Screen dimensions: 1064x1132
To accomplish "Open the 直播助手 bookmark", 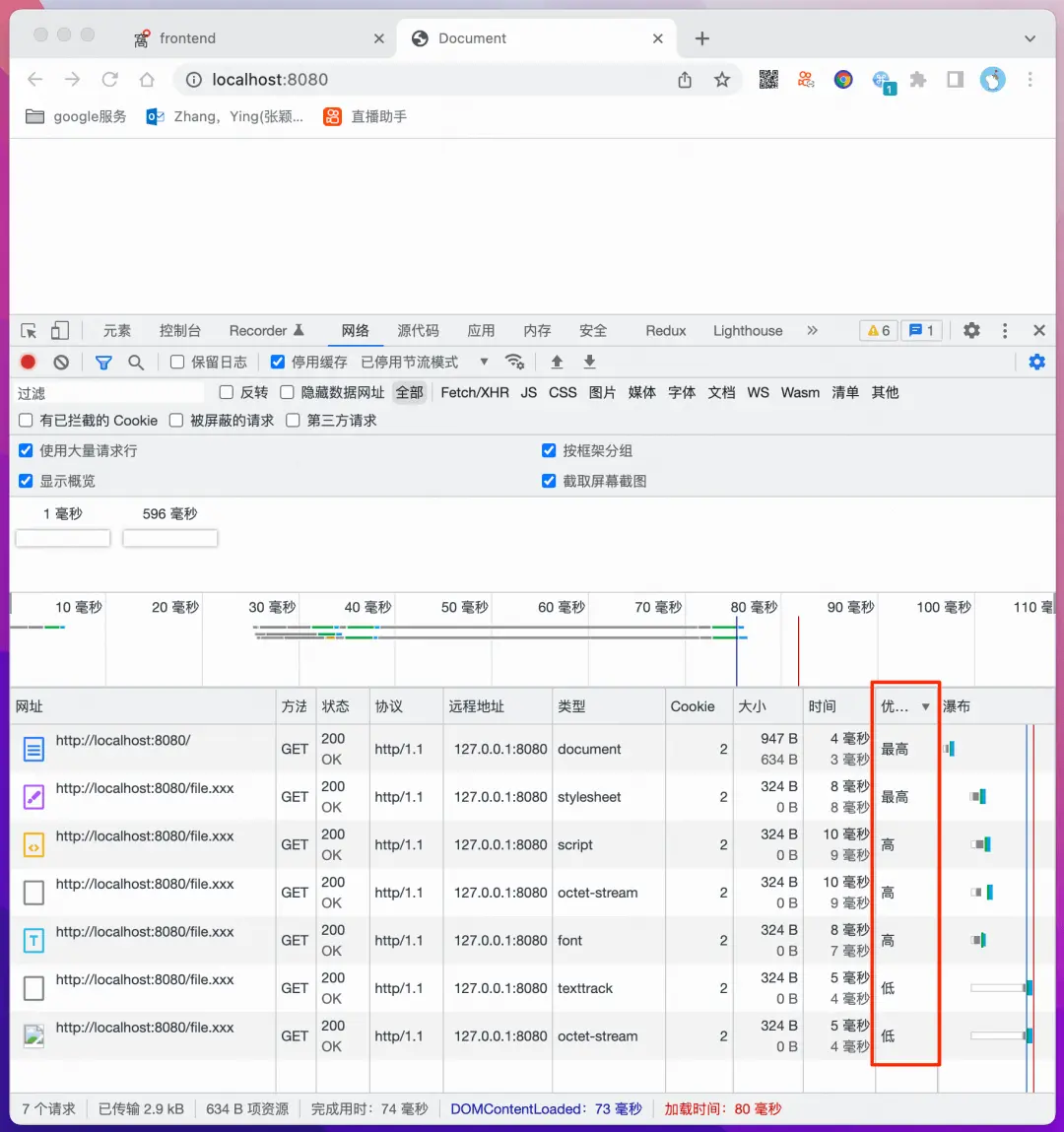I will coord(366,116).
